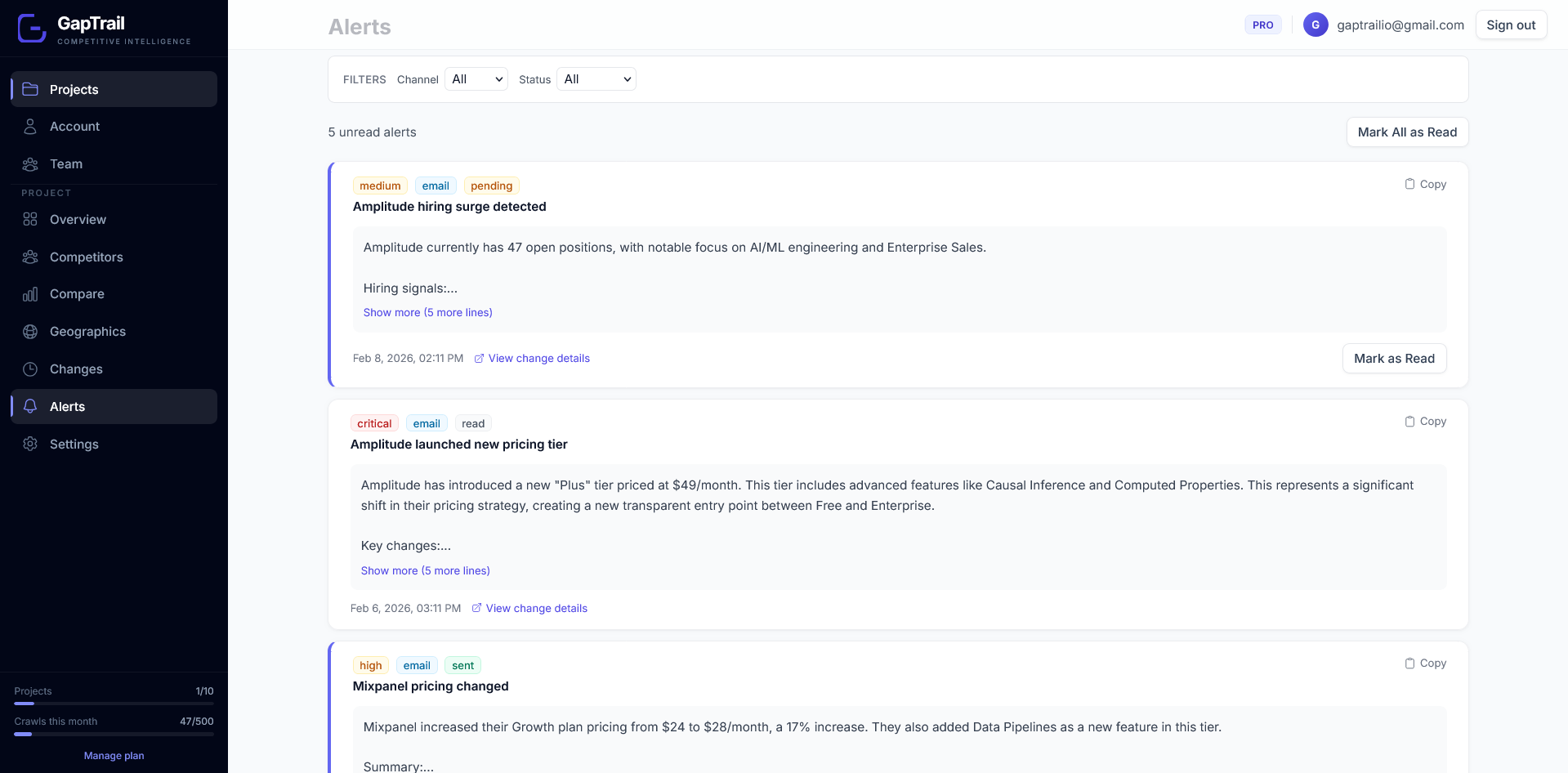
Task: Click the external link icon on Feb 6 alert
Action: click(x=477, y=608)
